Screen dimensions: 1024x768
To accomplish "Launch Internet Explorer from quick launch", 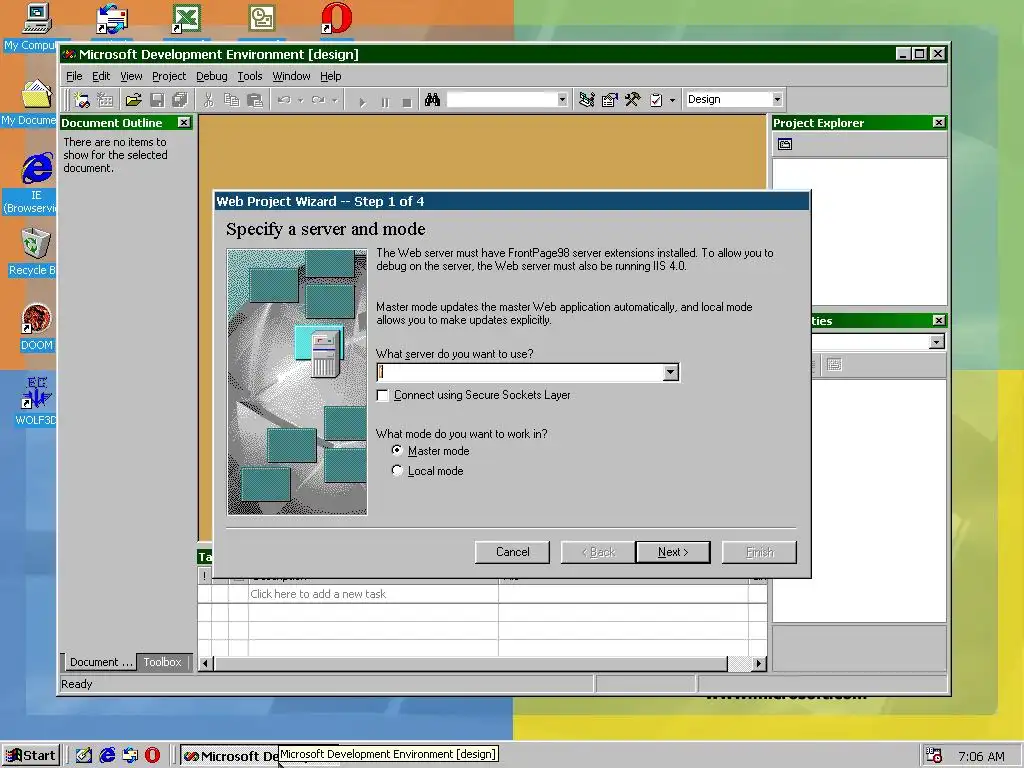I will click(107, 755).
